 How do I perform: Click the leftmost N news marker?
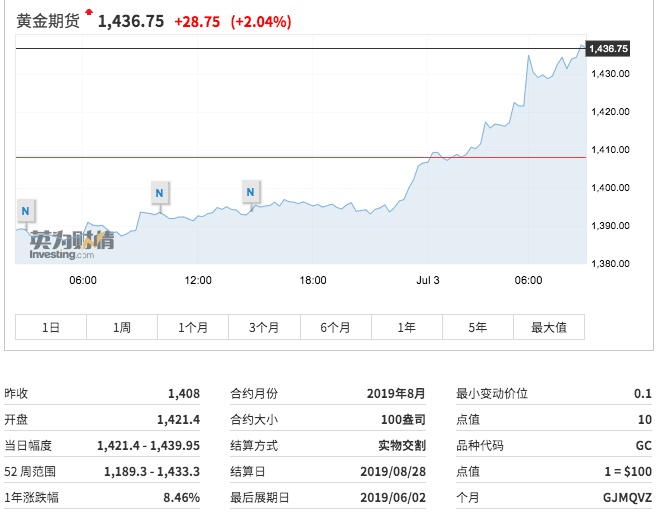click(25, 210)
